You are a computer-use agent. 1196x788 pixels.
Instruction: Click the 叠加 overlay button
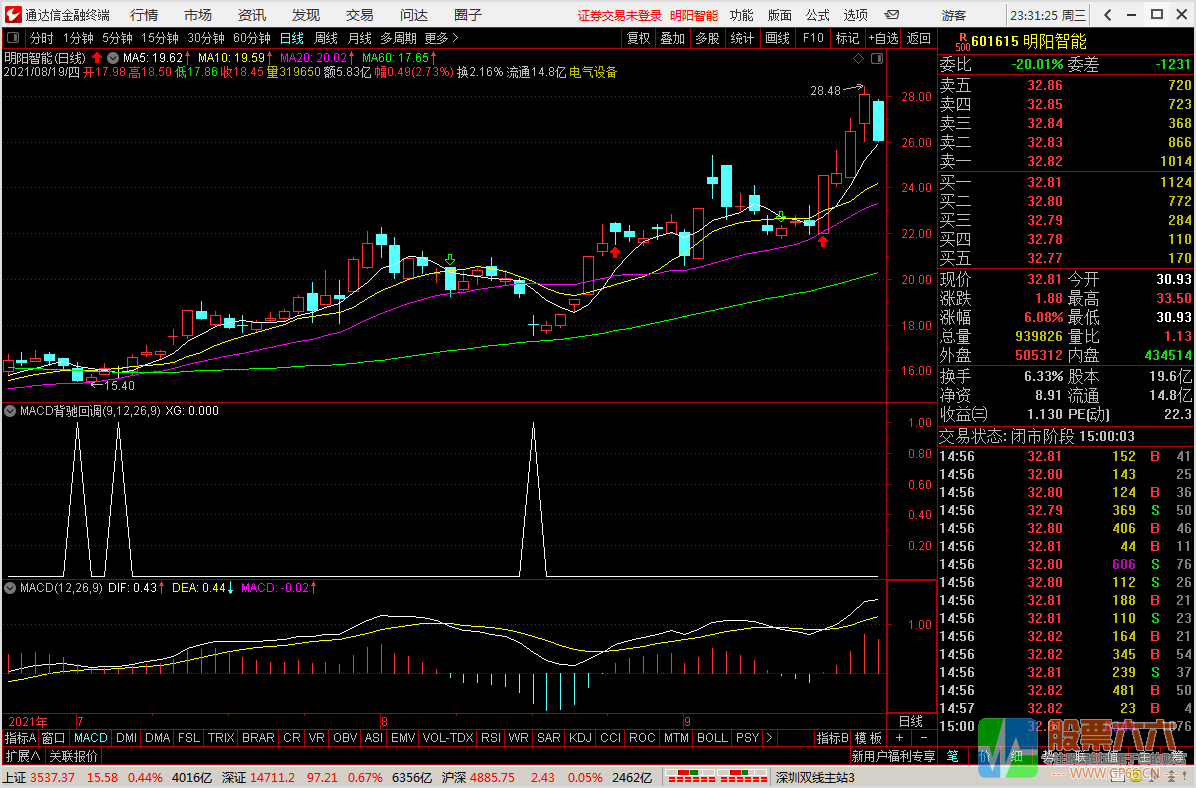pyautogui.click(x=673, y=37)
